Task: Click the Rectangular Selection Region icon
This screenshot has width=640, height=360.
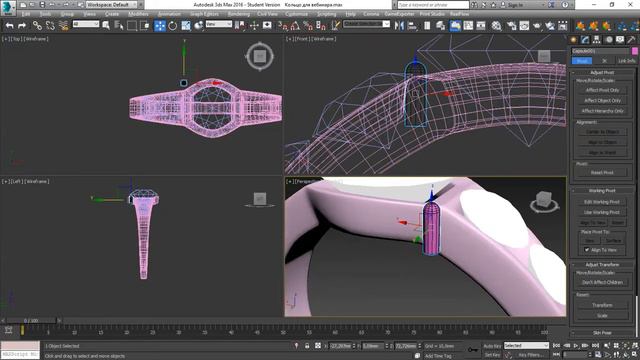Action: click(x=132, y=26)
